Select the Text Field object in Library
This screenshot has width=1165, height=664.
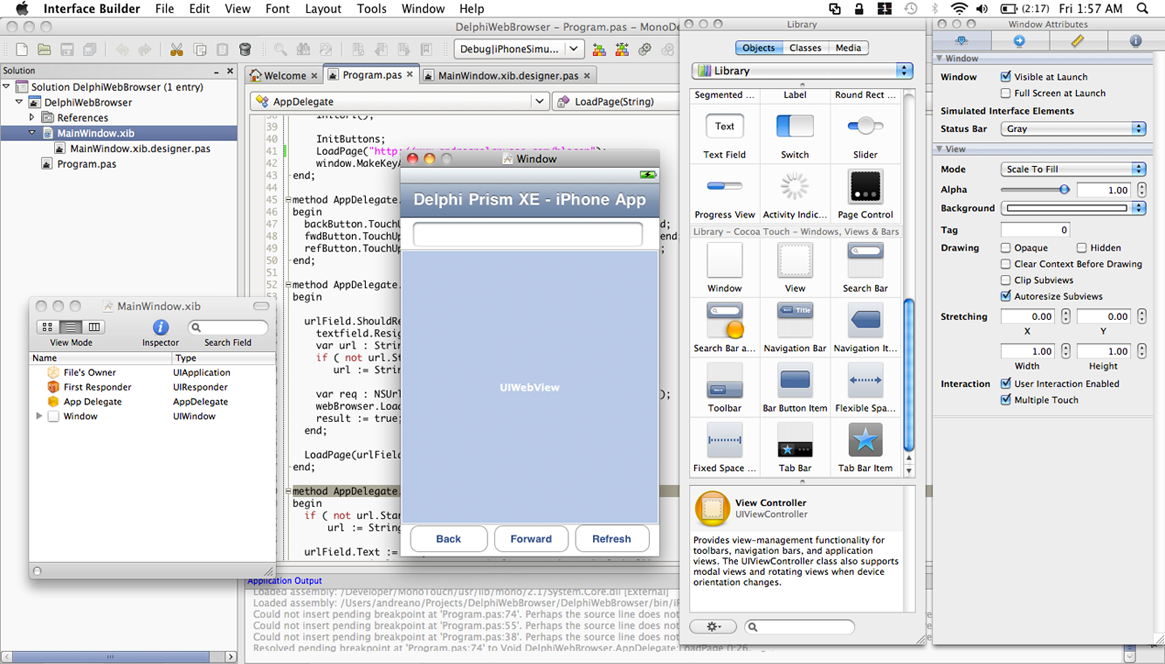pos(725,127)
